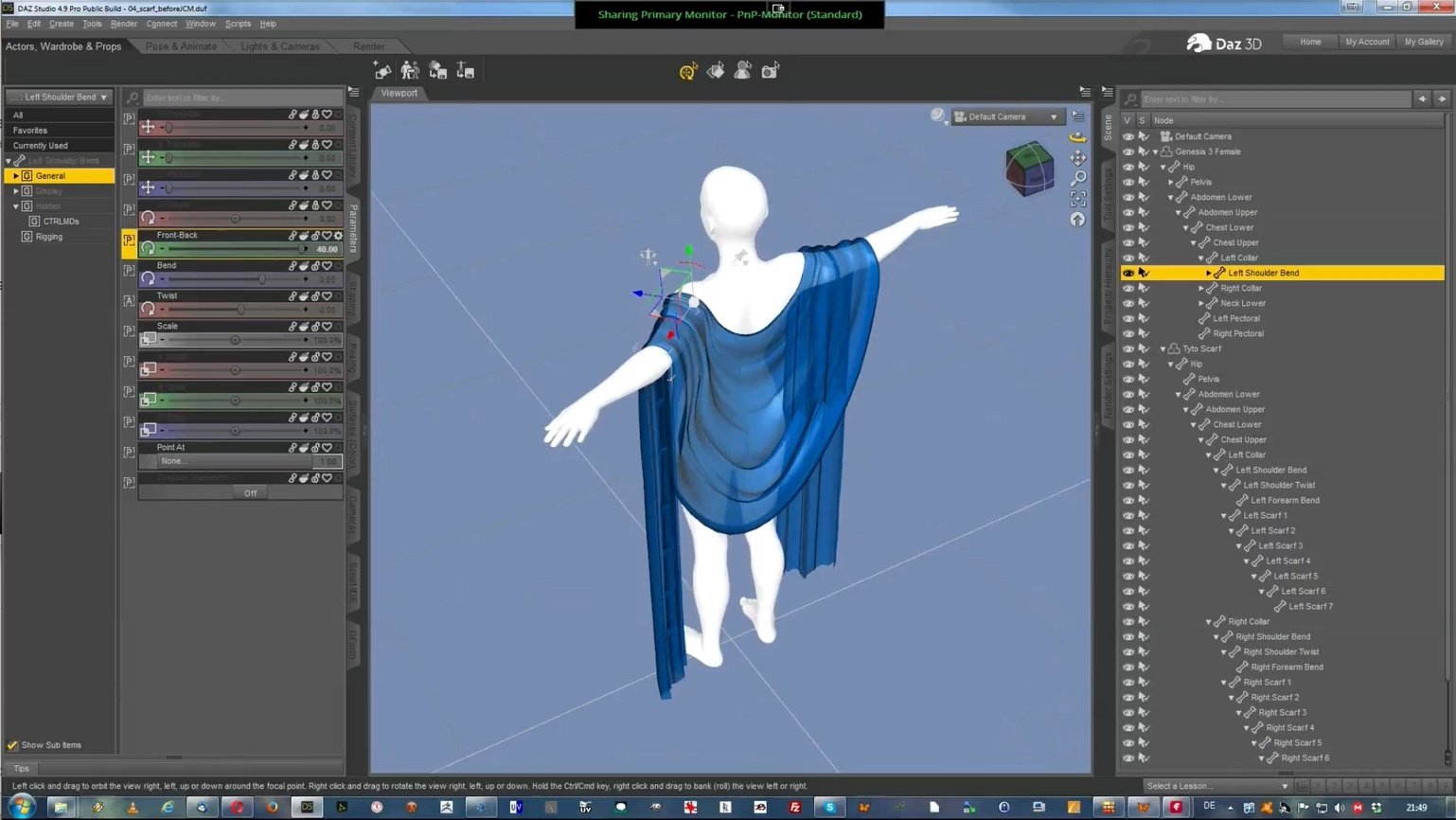Screen dimensions: 1456x820
Task: Click the frame selection icon in viewport
Action: (1077, 200)
